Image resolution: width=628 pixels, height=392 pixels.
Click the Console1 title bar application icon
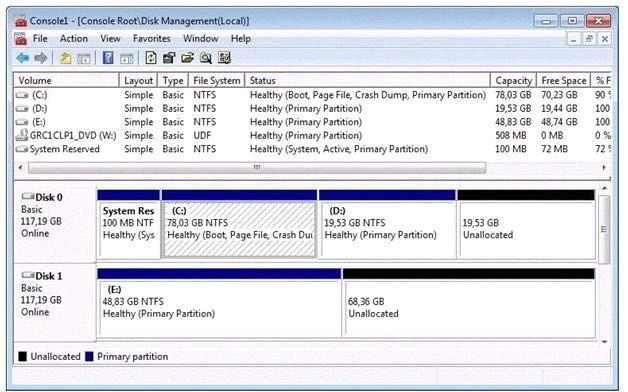click(x=21, y=21)
